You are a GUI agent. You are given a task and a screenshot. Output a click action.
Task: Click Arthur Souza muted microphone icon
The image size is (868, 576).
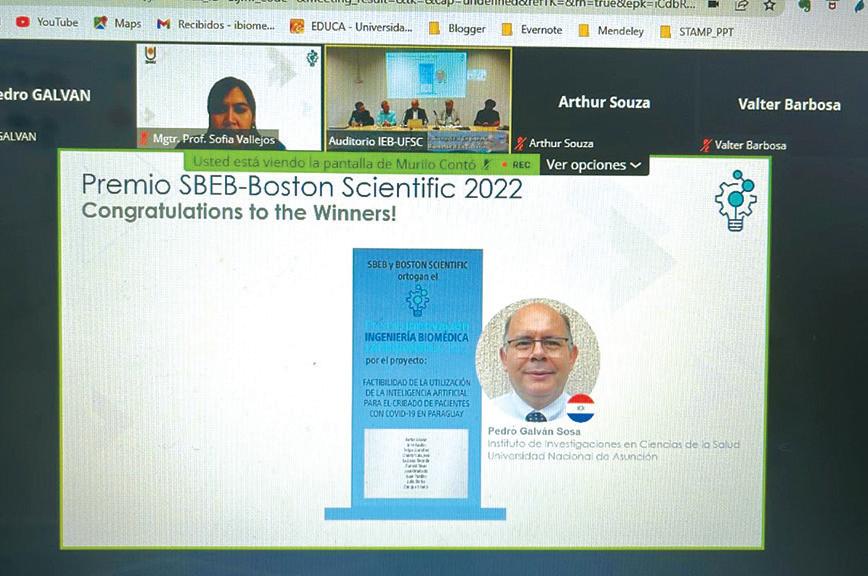(x=520, y=143)
